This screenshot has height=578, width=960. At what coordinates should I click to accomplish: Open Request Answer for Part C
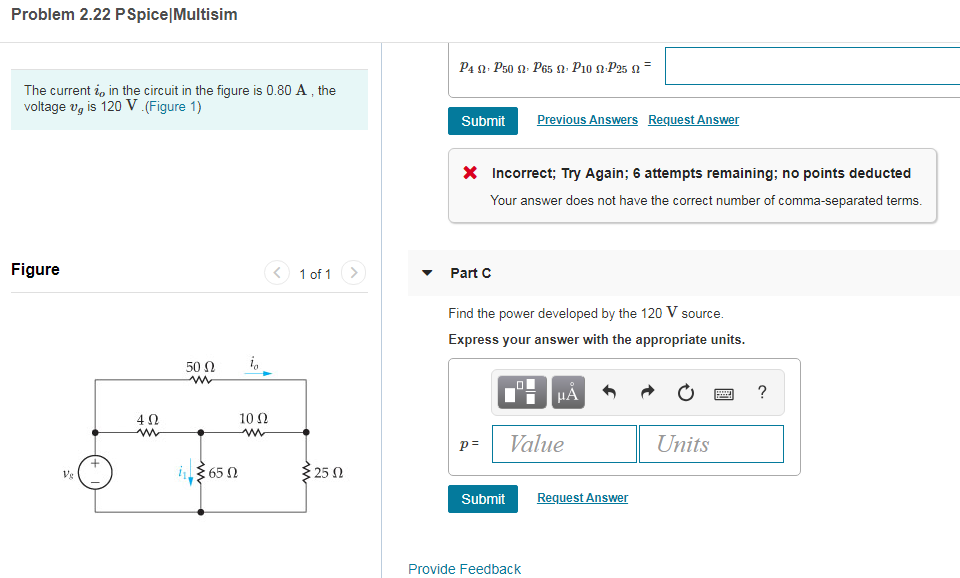[582, 498]
